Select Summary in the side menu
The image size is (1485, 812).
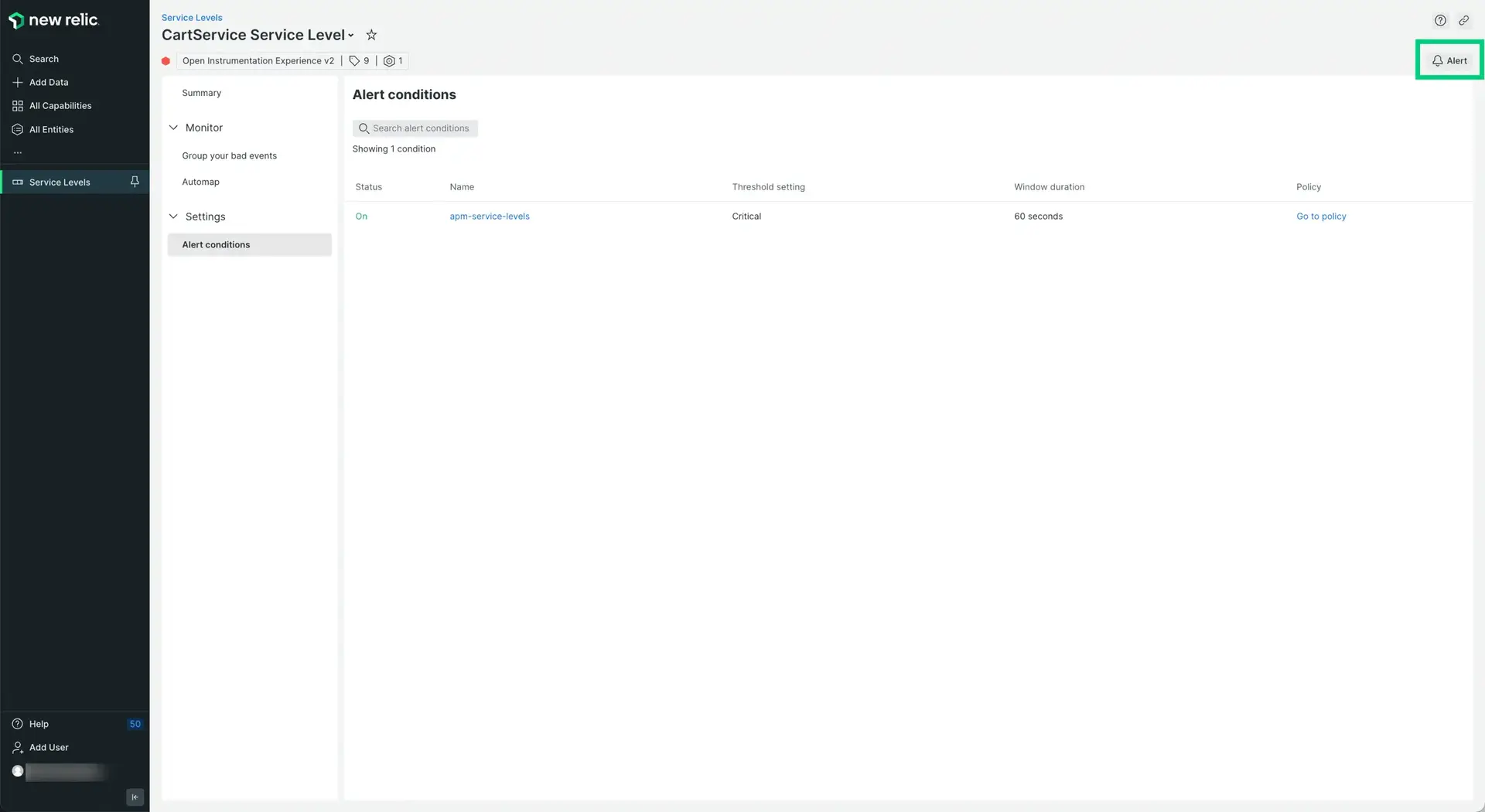coord(201,93)
